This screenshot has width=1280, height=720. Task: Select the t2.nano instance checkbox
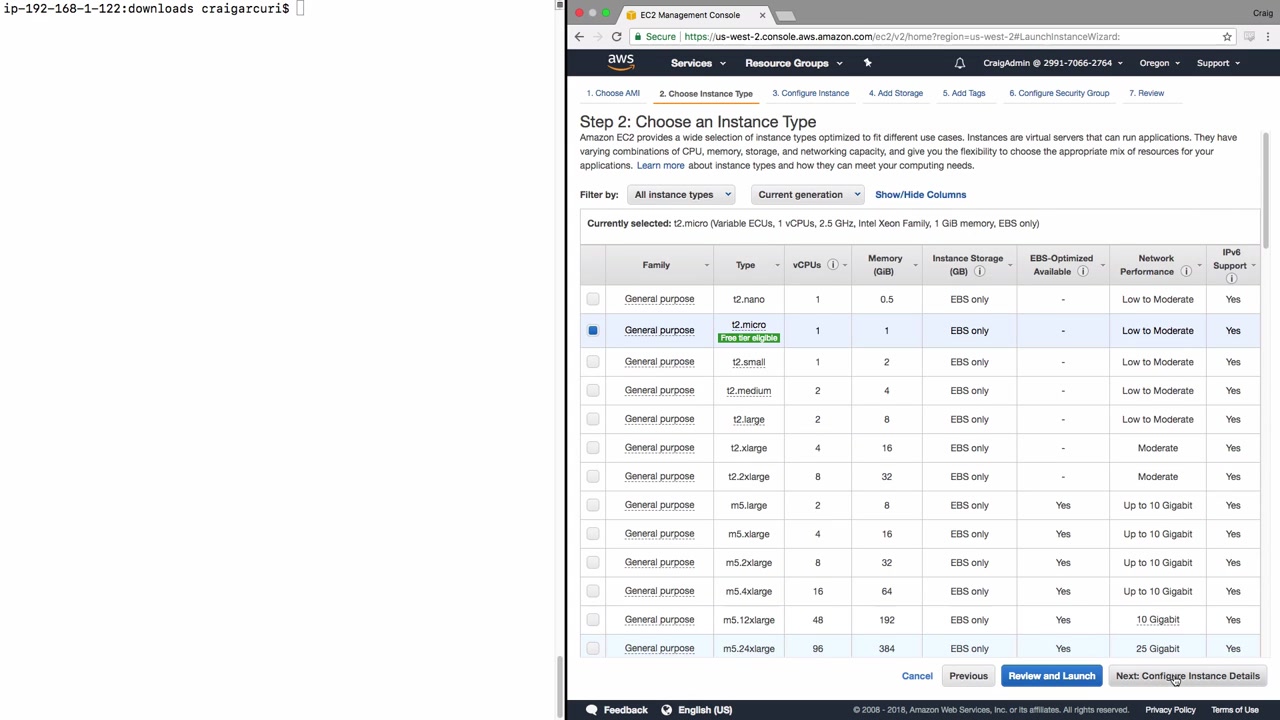click(x=593, y=299)
